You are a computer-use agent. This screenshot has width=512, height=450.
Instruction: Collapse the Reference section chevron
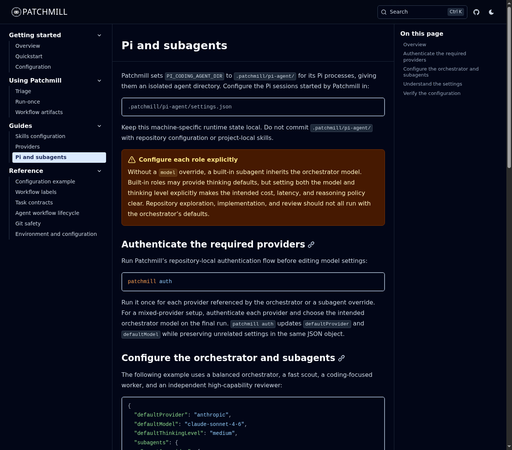[x=99, y=171]
